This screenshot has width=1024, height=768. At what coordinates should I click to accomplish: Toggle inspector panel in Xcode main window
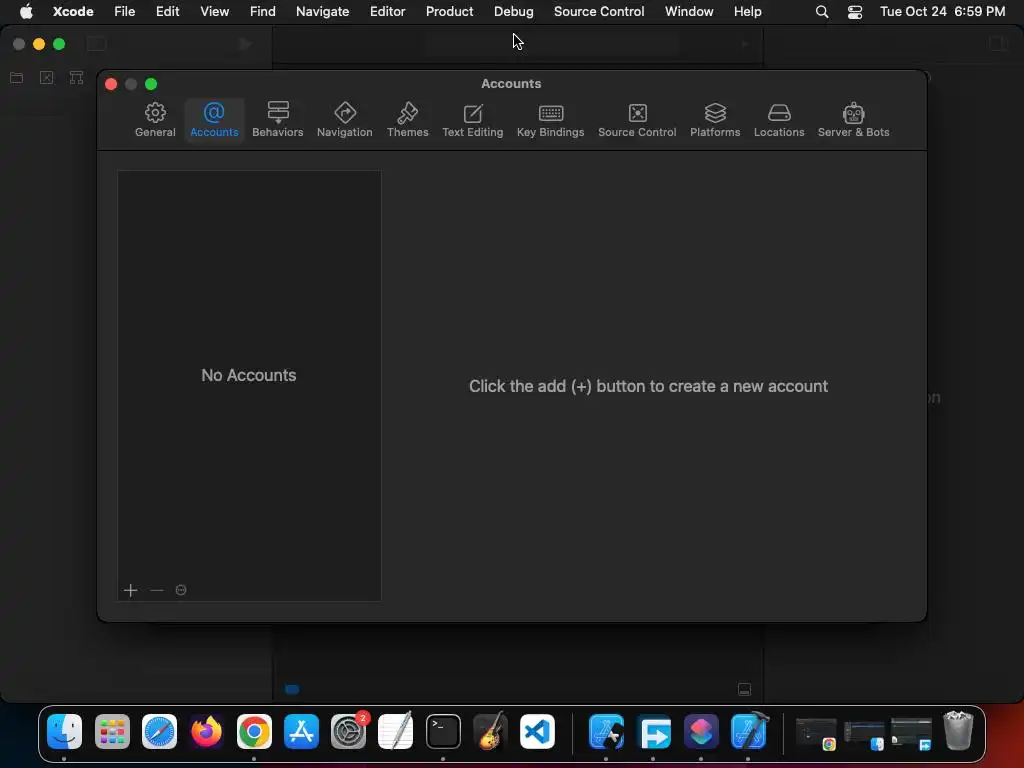click(x=998, y=44)
